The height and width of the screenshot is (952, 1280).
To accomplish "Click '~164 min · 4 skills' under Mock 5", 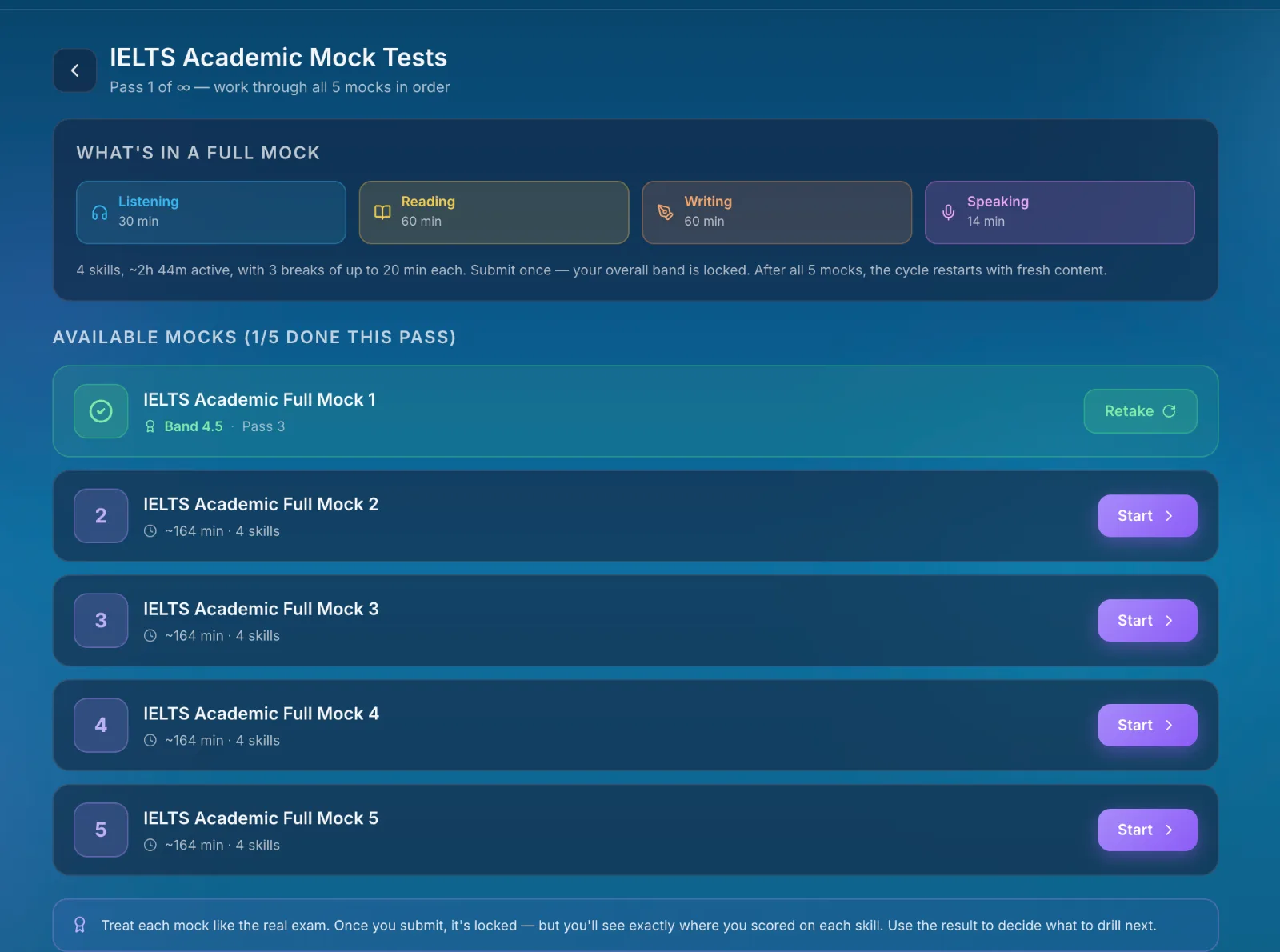I will click(222, 845).
